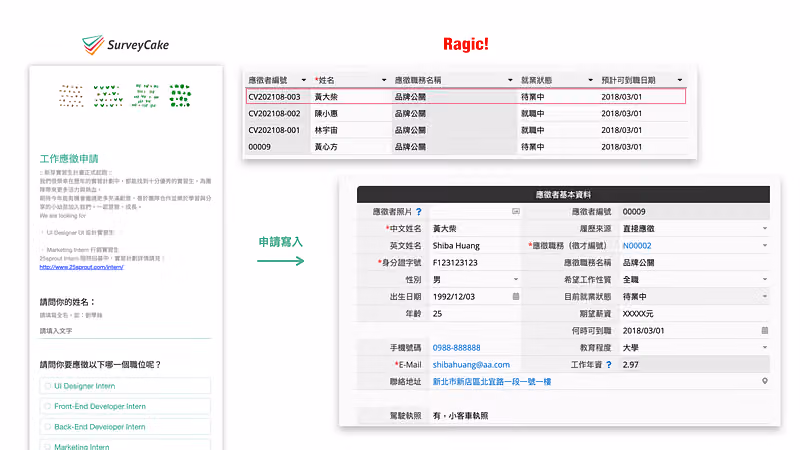Select the UI Designer Intern radio option

tap(125, 386)
